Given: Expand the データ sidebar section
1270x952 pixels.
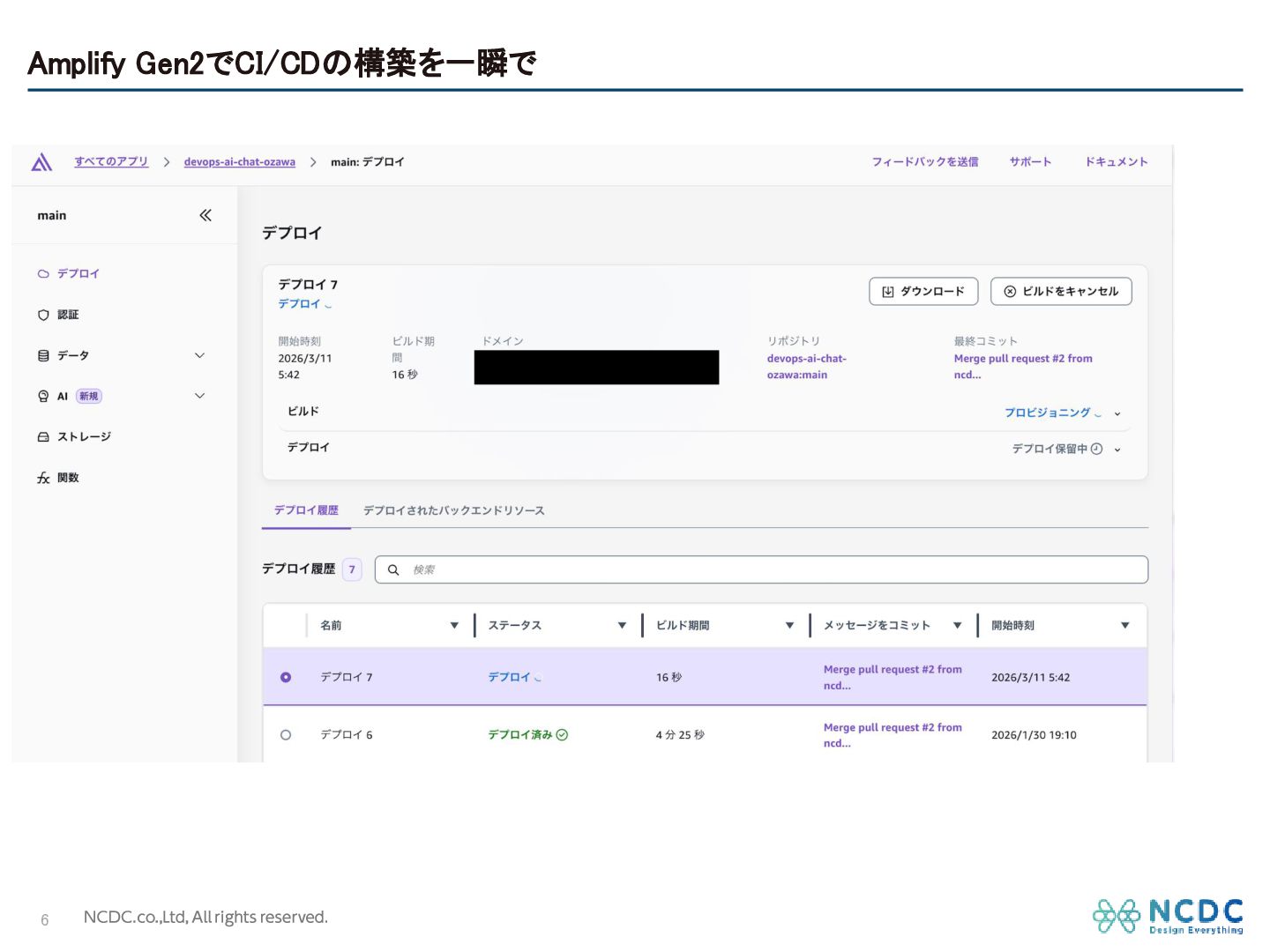Looking at the screenshot, I should coord(199,356).
